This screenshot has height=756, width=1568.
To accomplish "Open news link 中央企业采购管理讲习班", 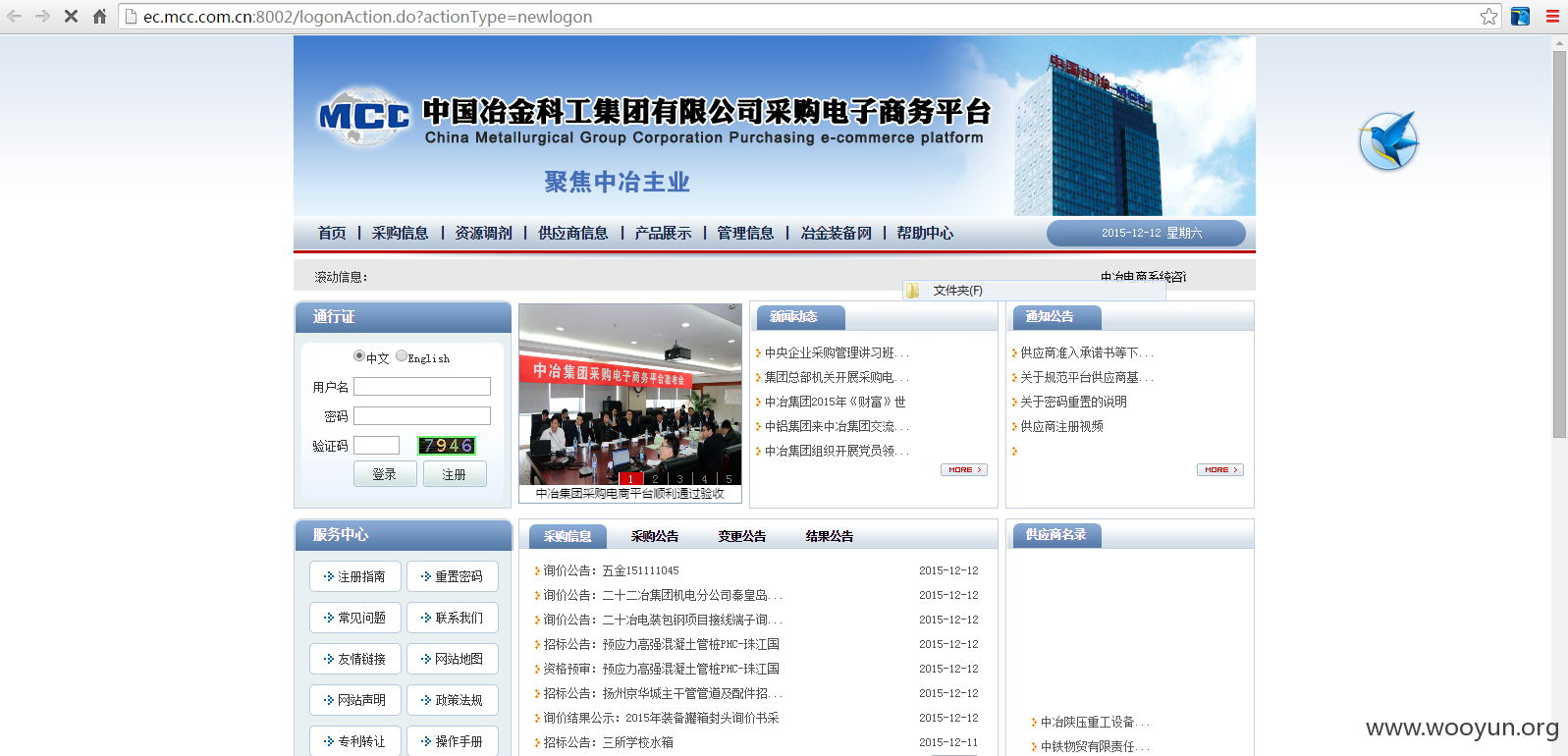I will pyautogui.click(x=837, y=352).
